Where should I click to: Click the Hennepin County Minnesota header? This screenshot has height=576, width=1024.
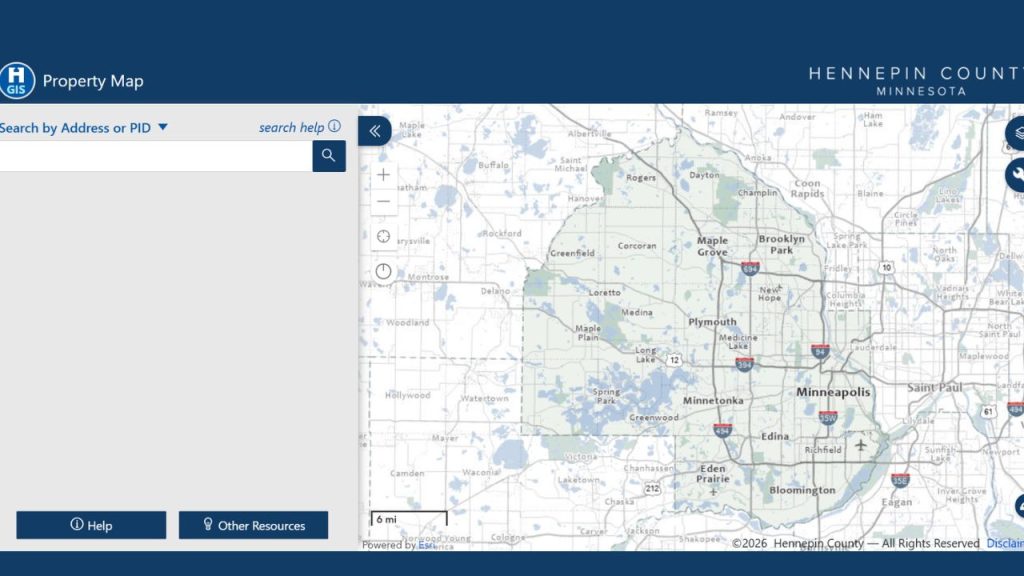(x=915, y=80)
